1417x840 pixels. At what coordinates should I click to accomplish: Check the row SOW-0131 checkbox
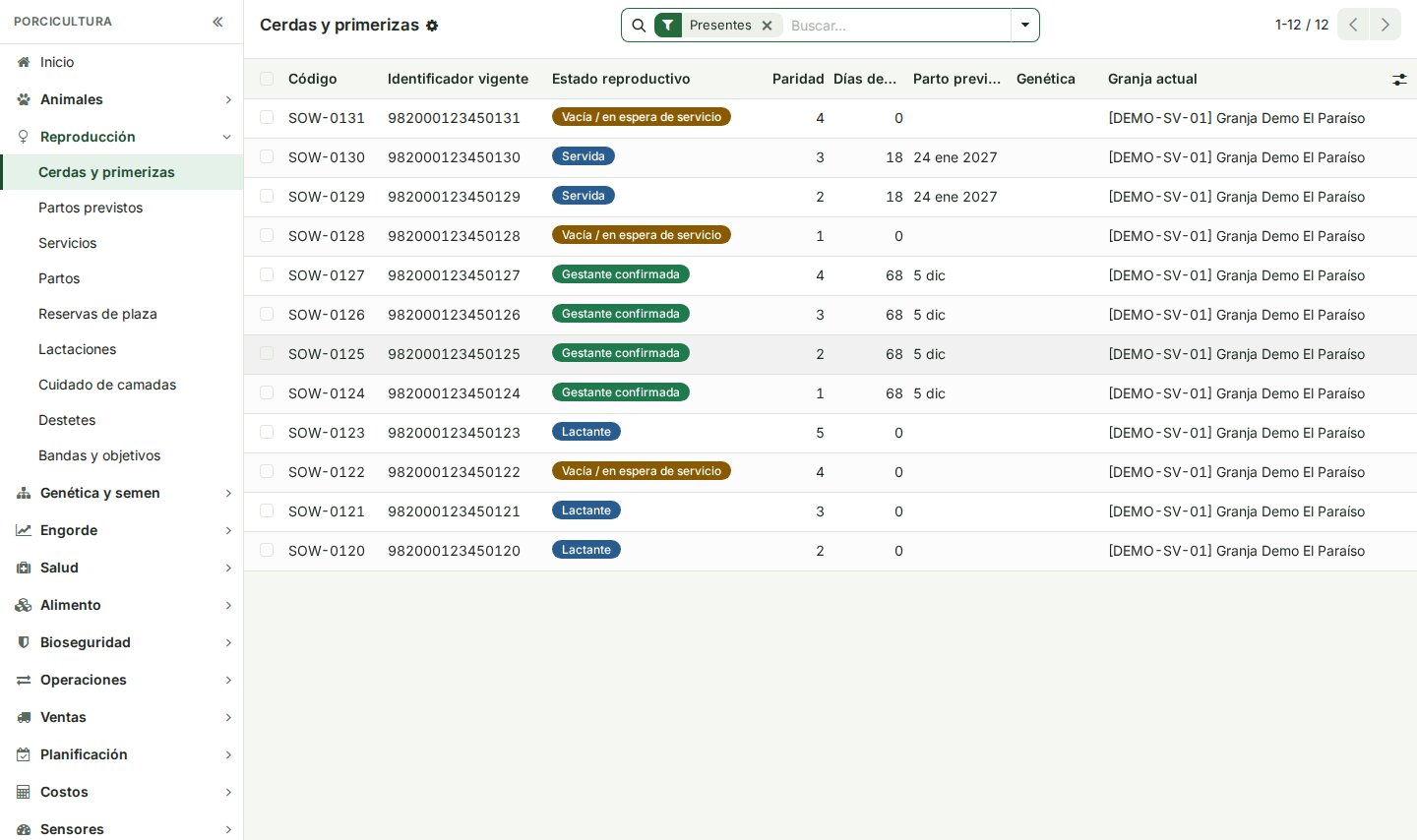coord(267,117)
